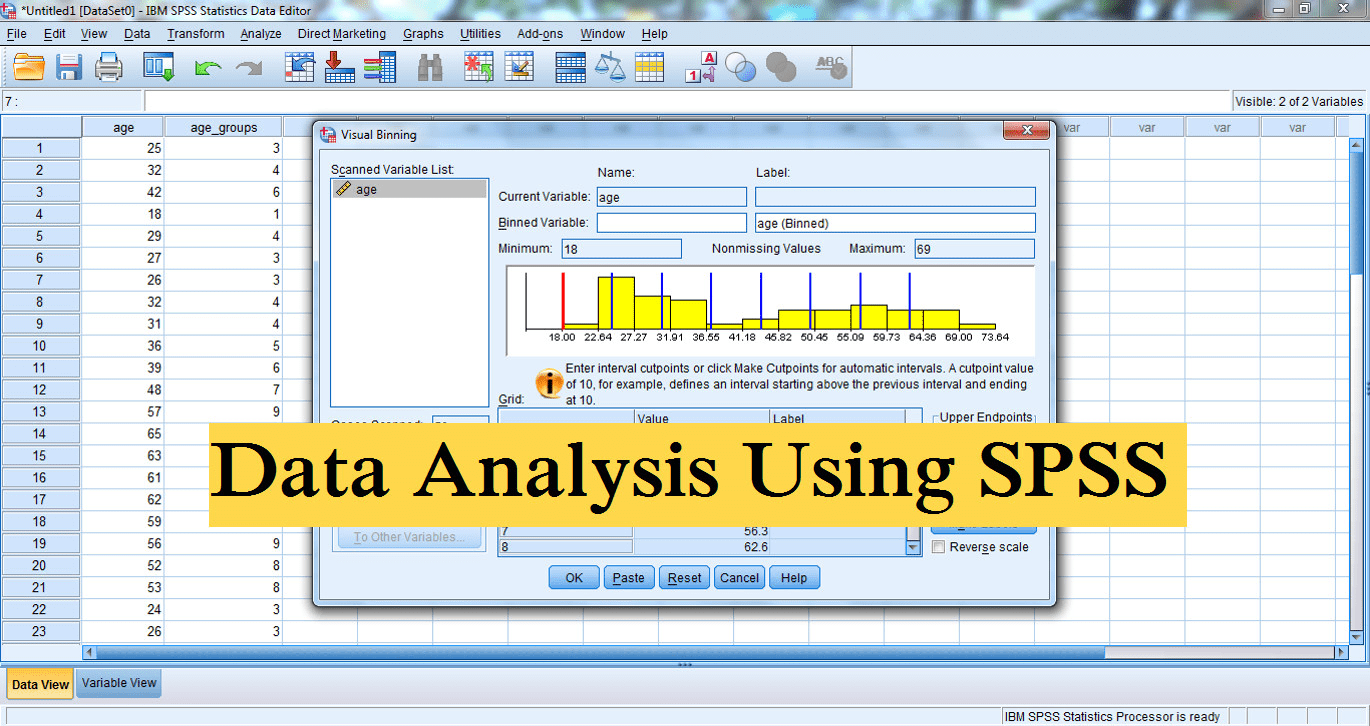Image resolution: width=1370 pixels, height=726 pixels.
Task: Open the Analyze menu
Action: click(261, 33)
